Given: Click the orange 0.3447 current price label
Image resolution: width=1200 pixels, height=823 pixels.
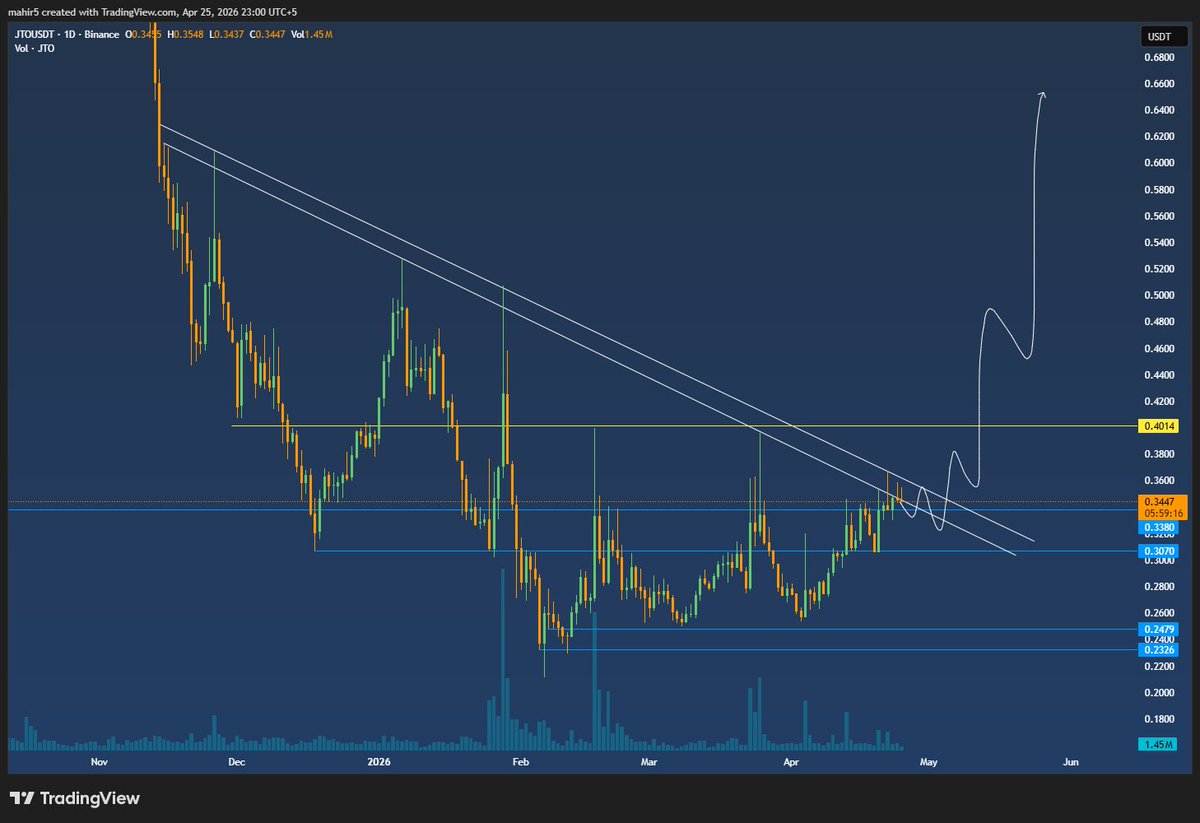Looking at the screenshot, I should (1159, 502).
